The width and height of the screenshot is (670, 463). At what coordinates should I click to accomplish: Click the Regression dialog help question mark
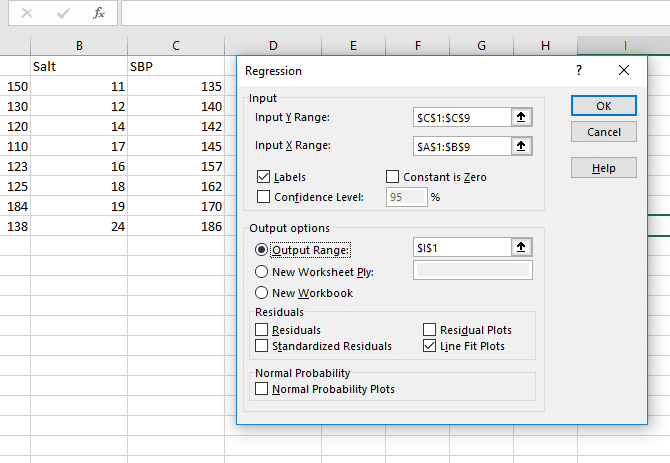(579, 70)
